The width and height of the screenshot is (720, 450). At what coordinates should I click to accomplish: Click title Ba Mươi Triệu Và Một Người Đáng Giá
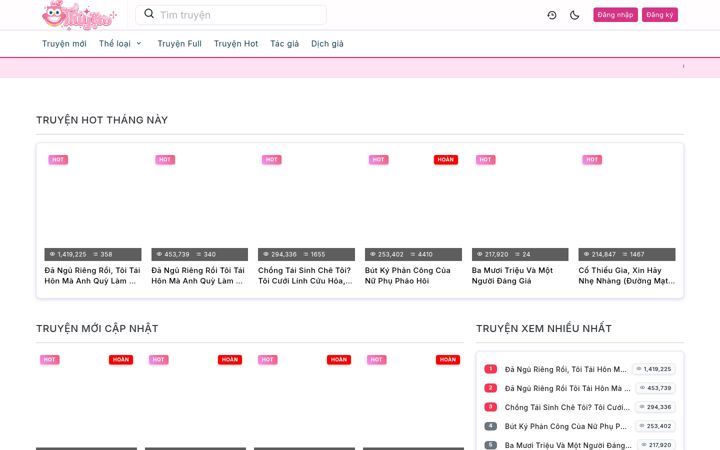[x=512, y=276]
